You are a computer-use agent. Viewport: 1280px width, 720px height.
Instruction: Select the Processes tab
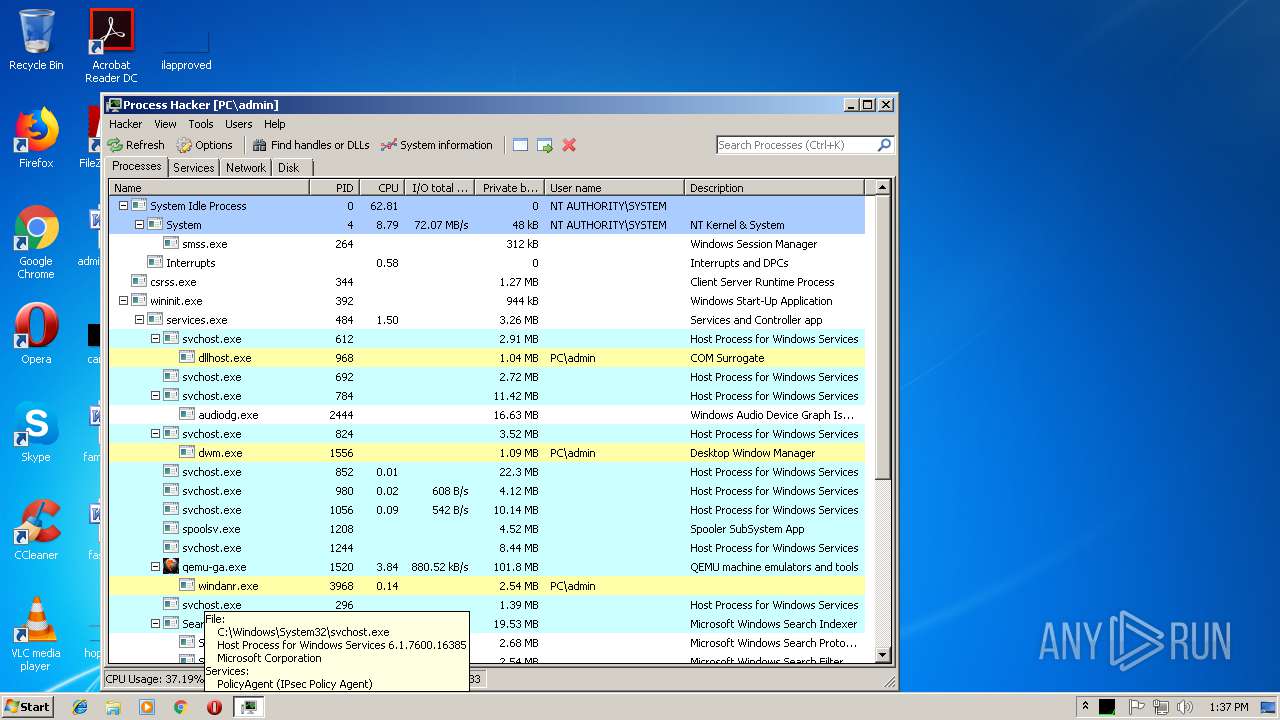coord(137,166)
